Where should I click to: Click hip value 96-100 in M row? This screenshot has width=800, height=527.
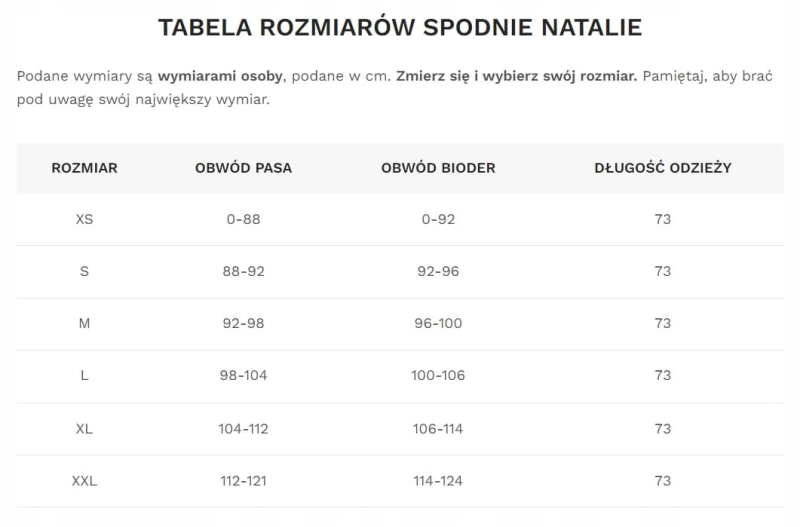[x=438, y=323]
